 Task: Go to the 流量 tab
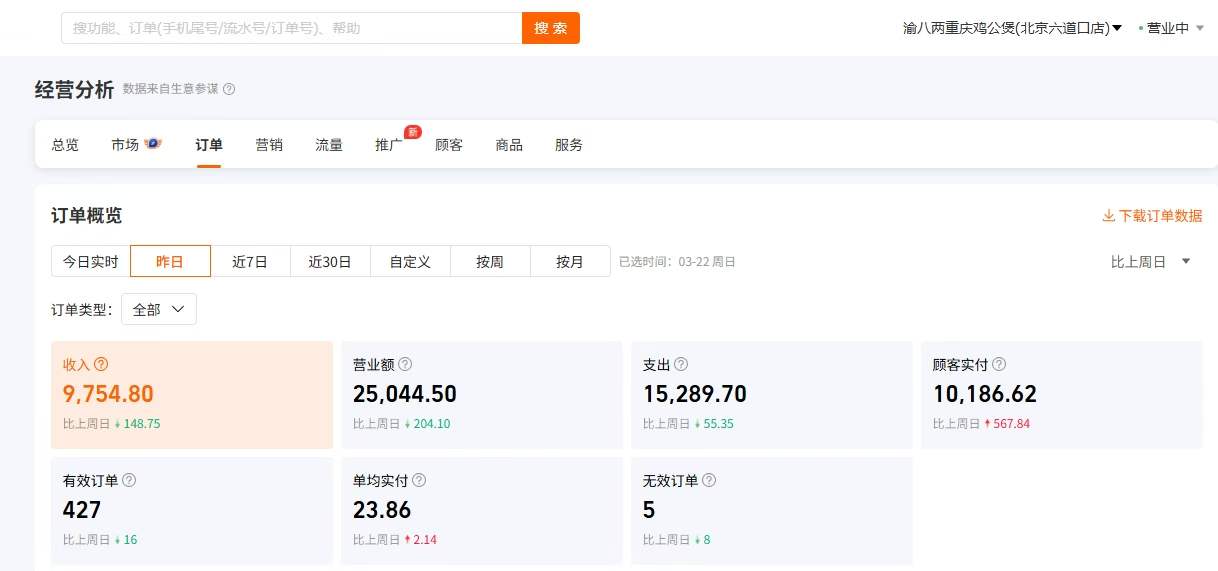click(x=329, y=145)
